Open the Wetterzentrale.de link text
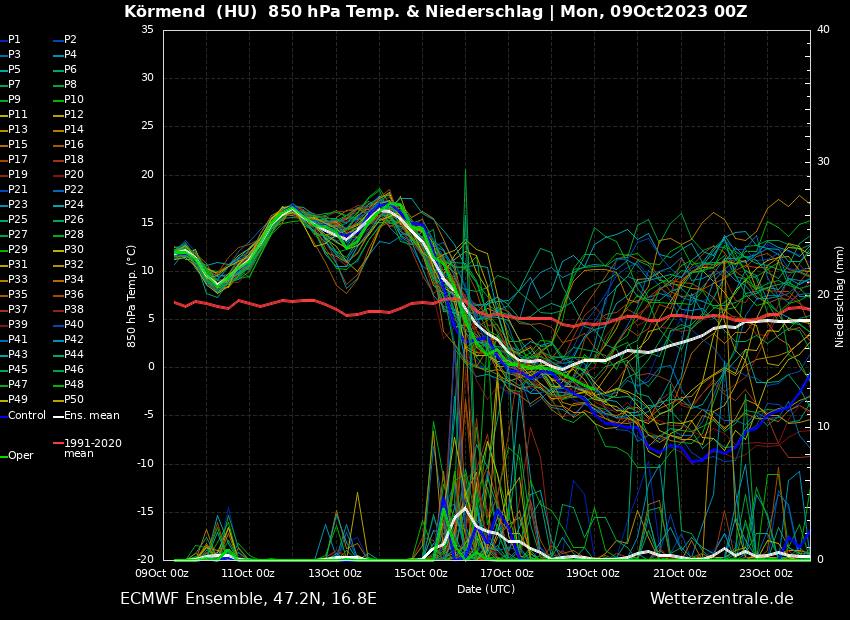The width and height of the screenshot is (850, 620). point(721,598)
